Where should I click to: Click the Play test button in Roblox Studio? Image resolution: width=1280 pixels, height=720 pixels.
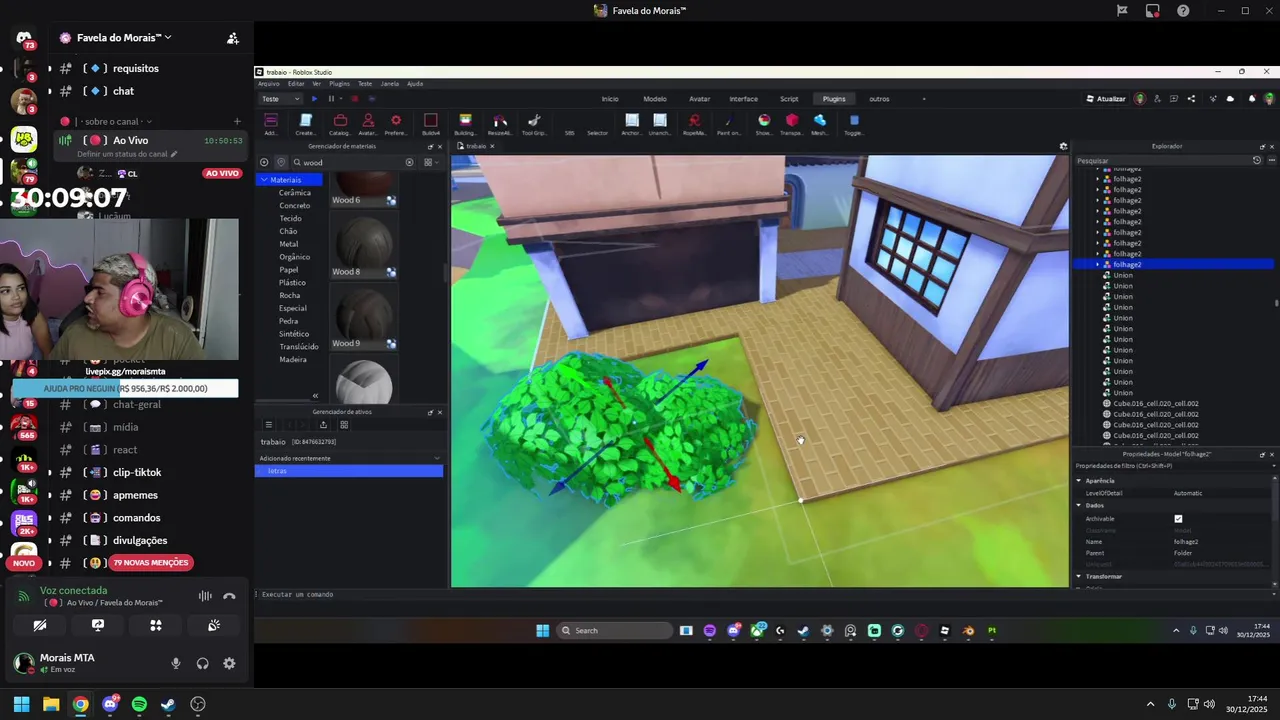point(314,99)
